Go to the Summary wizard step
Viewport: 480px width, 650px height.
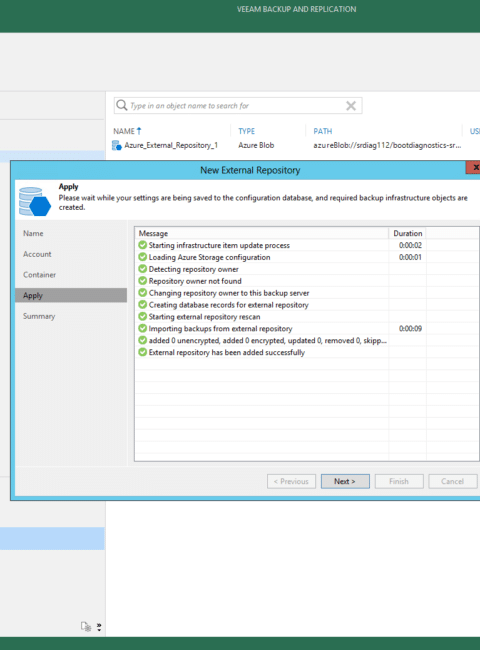(39, 316)
